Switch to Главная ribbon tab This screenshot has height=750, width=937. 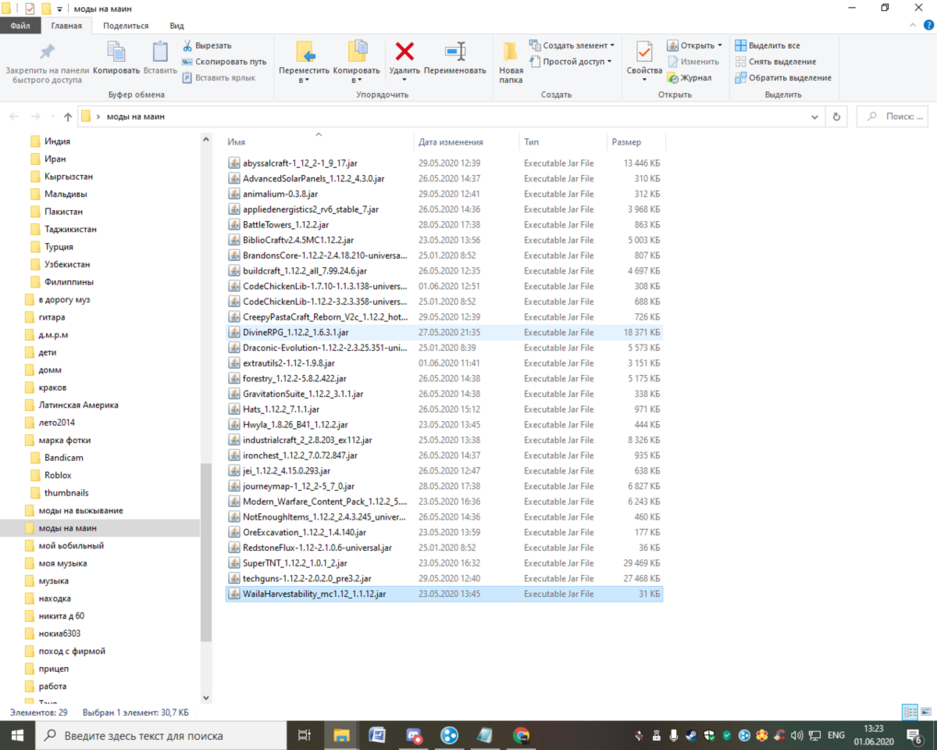[66, 26]
